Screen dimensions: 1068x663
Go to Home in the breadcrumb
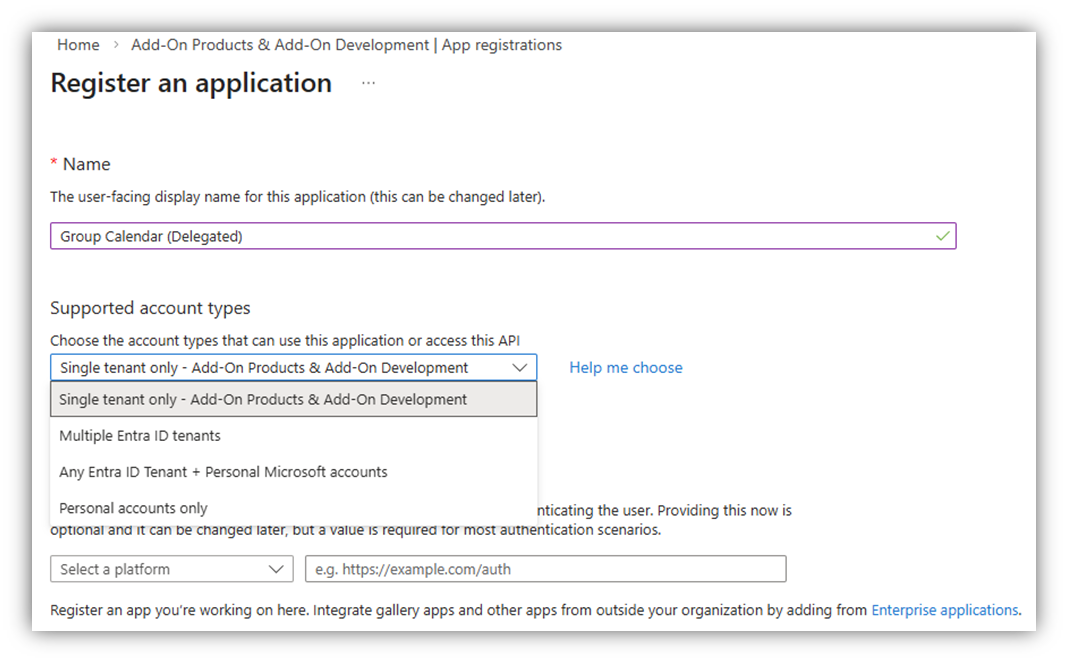click(78, 45)
